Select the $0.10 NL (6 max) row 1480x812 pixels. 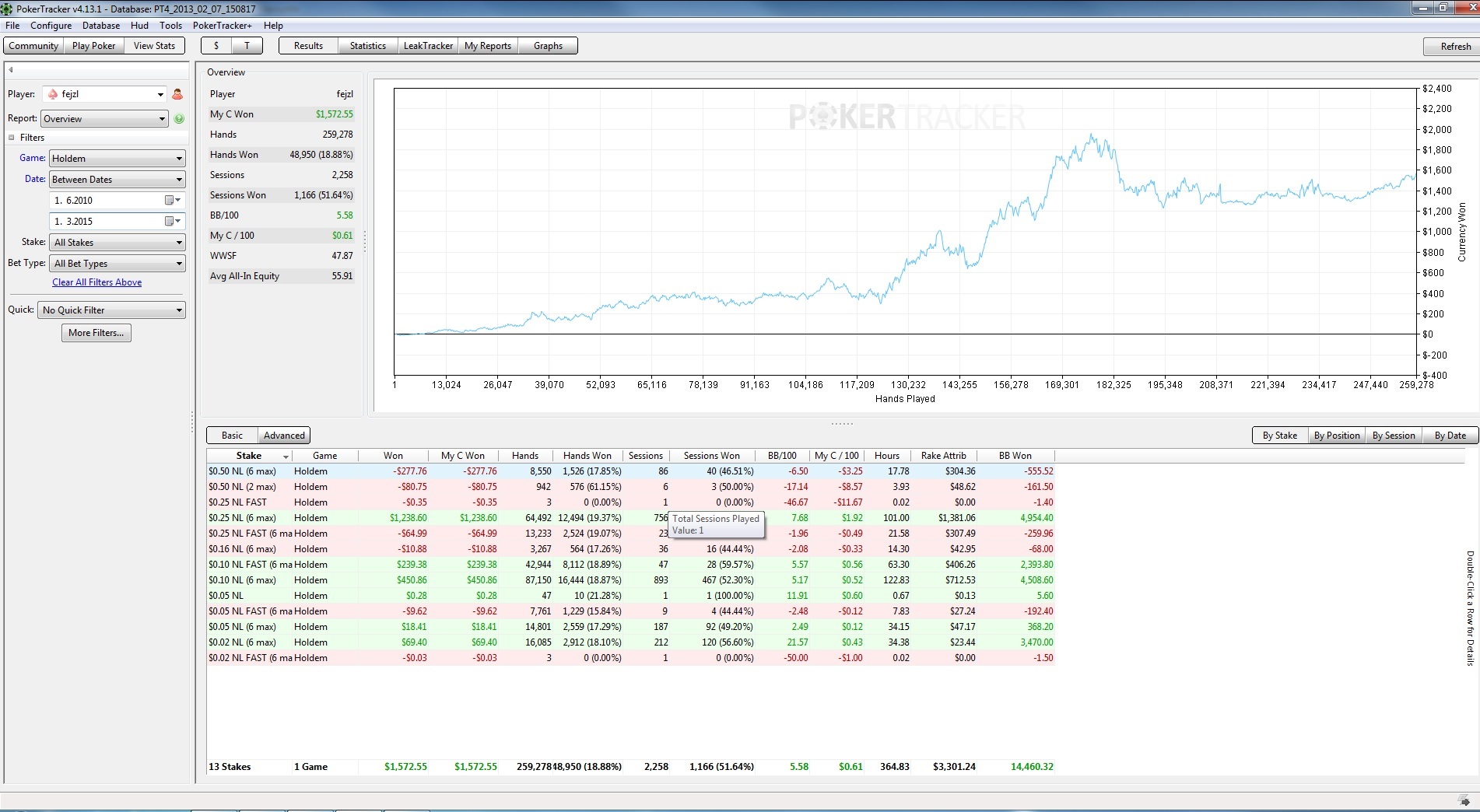point(630,580)
